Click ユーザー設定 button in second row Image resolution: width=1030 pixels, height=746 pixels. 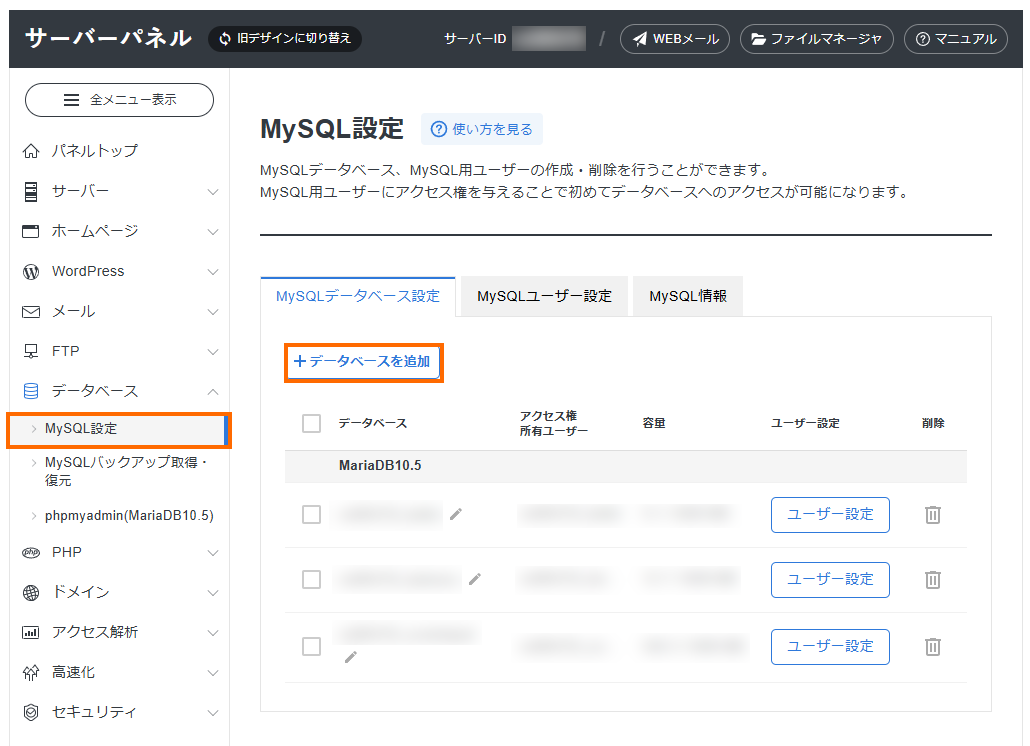pyautogui.click(x=830, y=580)
